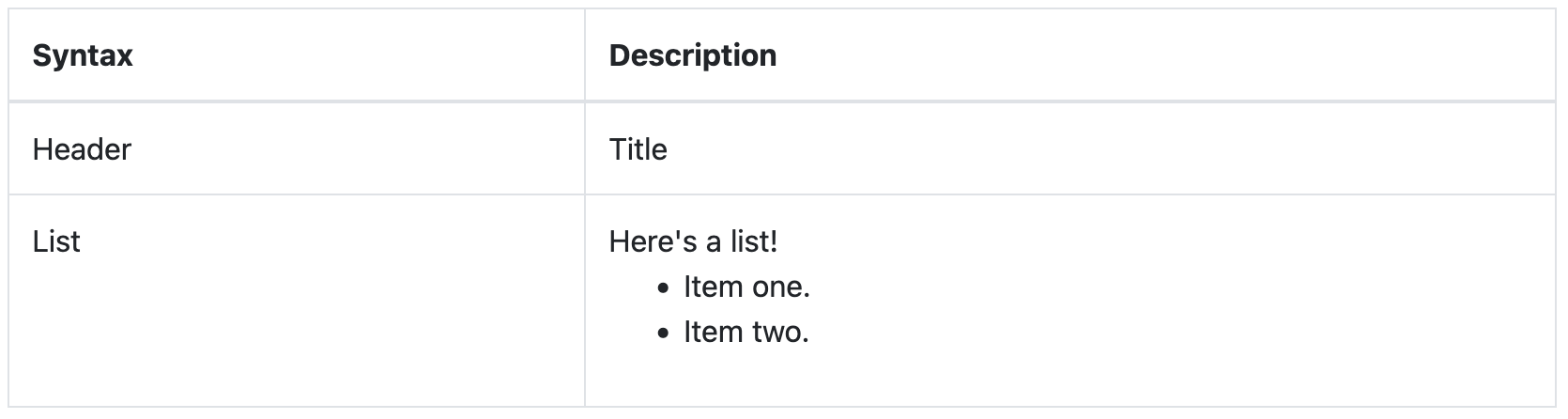The image size is (1568, 419).
Task: Click the Description column header
Action: [693, 55]
